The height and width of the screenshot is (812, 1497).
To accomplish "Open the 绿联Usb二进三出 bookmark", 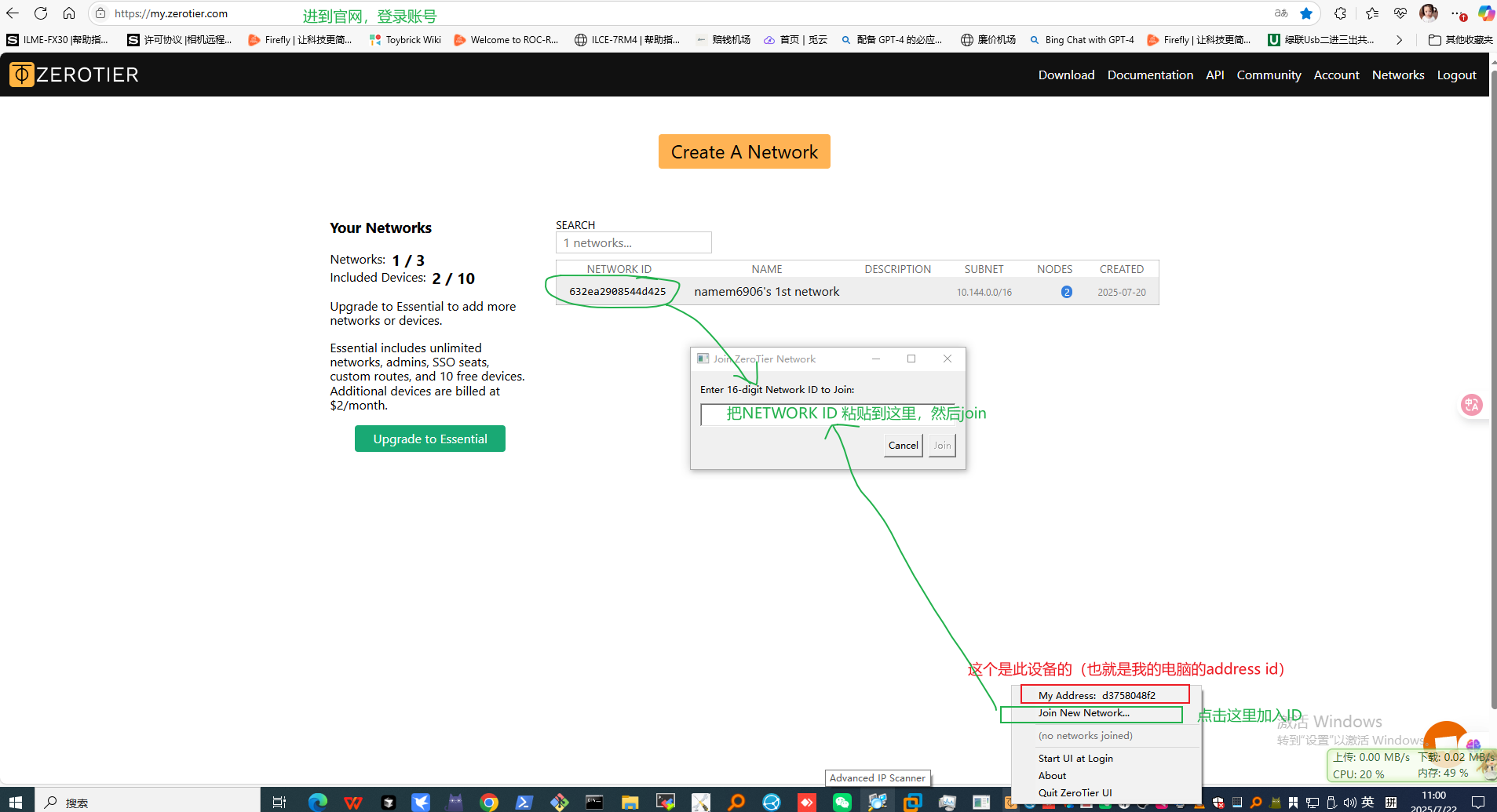I will click(x=1321, y=39).
